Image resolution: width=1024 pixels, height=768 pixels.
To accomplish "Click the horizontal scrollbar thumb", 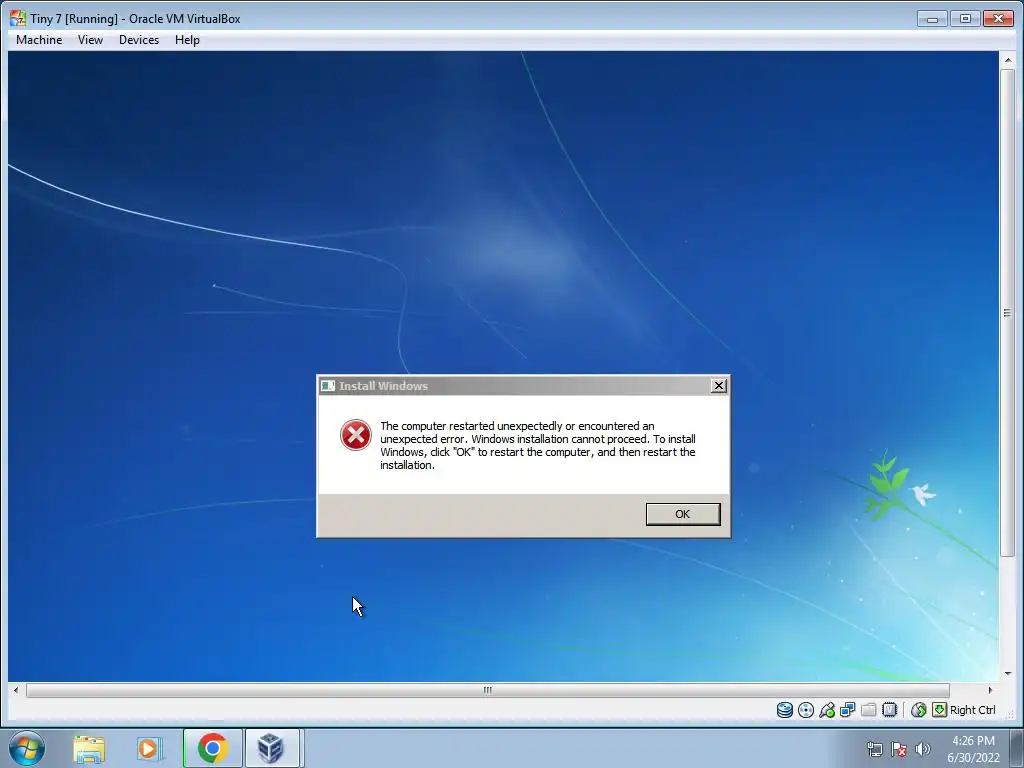I will (487, 690).
